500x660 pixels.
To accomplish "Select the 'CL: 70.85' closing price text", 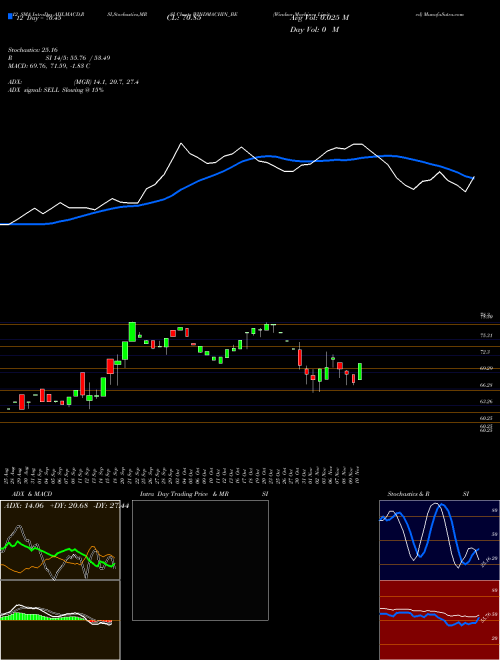I will click(x=184, y=18).
